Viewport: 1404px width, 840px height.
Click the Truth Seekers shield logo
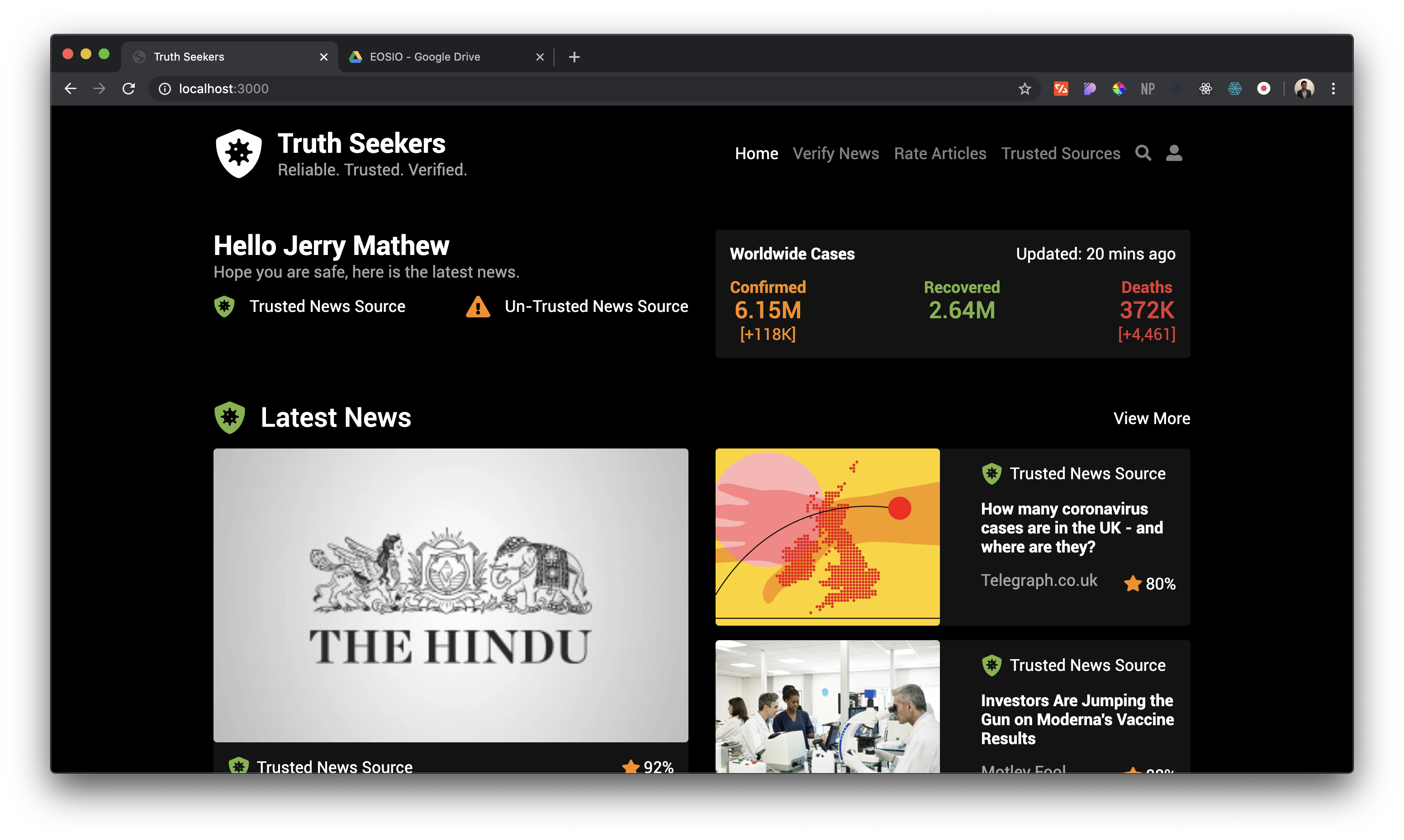coord(238,153)
